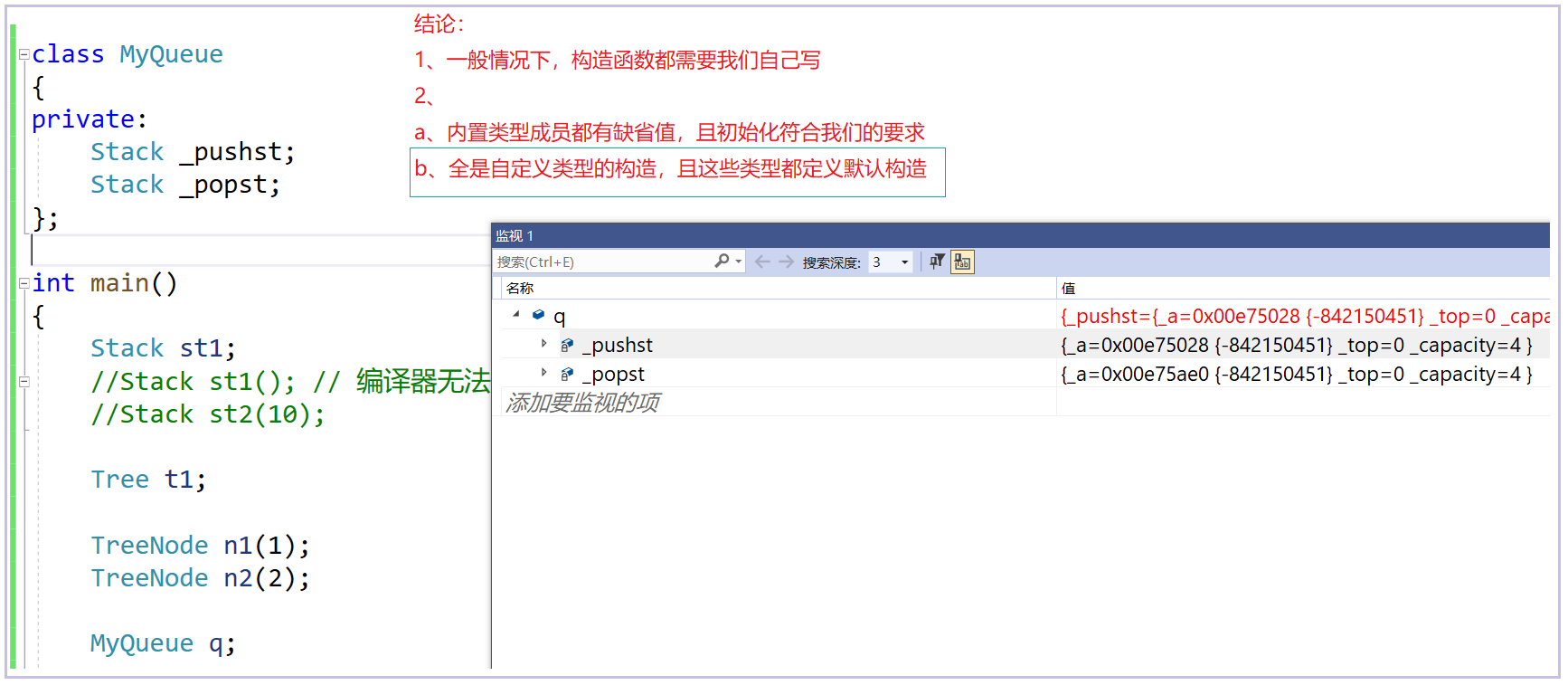Click the 值 column header

tap(1068, 288)
